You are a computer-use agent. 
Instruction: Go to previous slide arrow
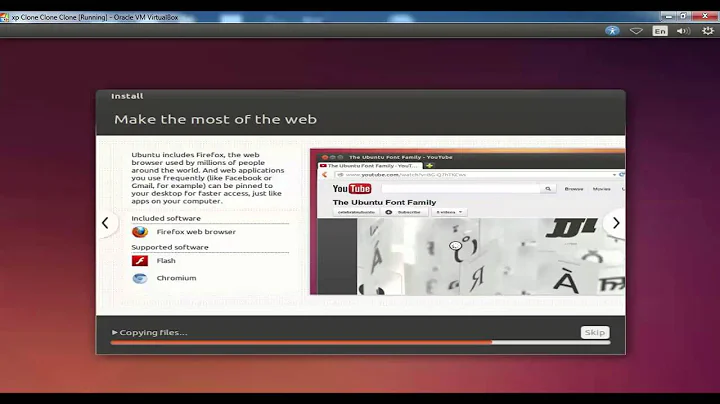105,223
